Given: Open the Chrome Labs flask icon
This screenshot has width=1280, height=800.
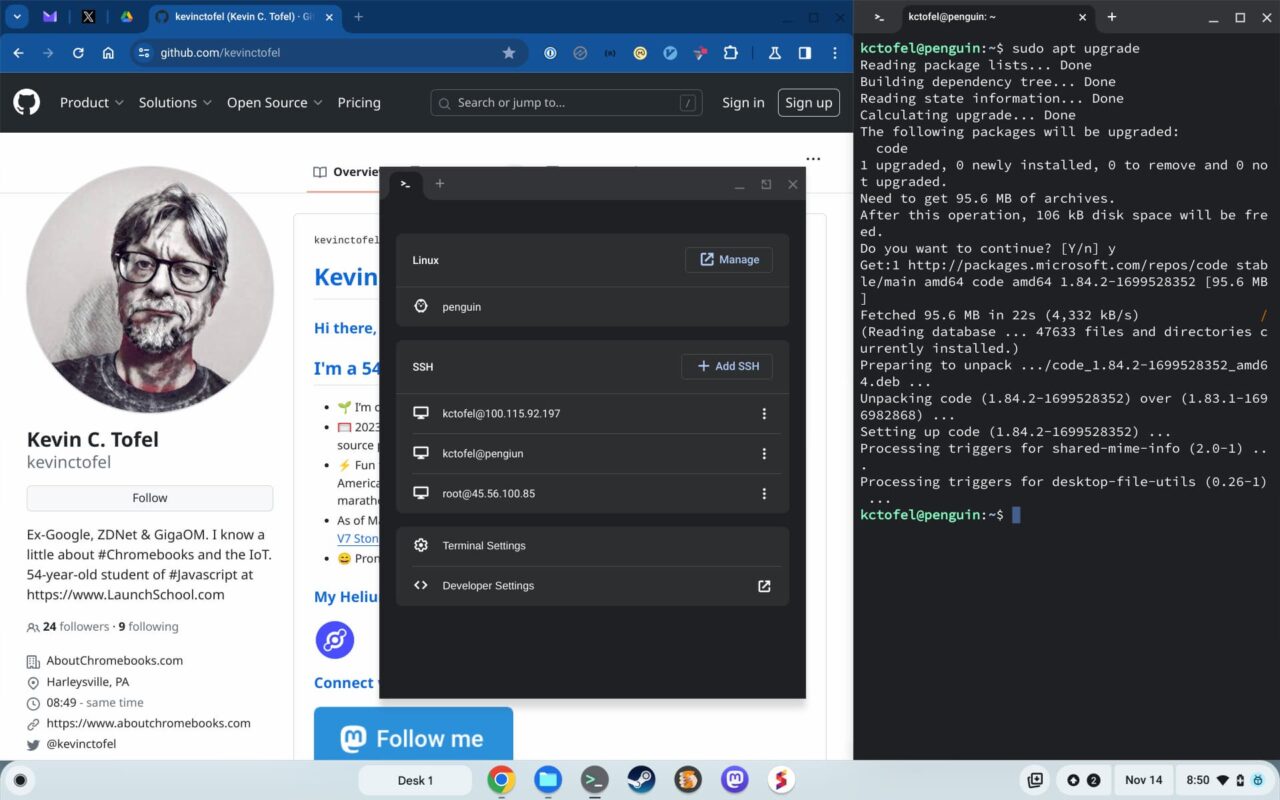Looking at the screenshot, I should 774,53.
